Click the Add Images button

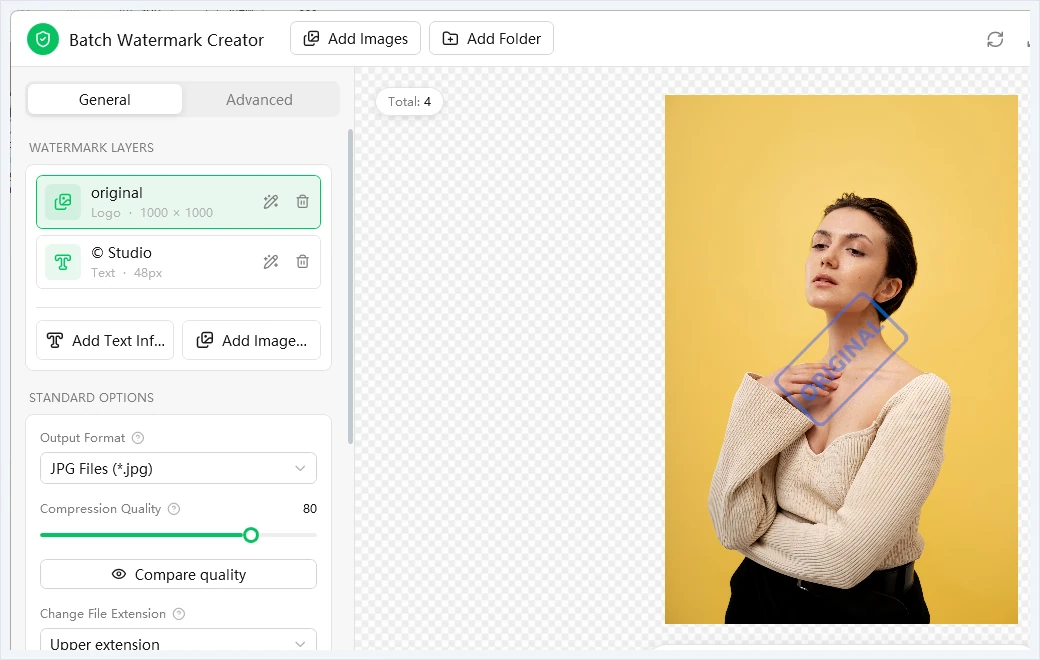click(x=356, y=38)
